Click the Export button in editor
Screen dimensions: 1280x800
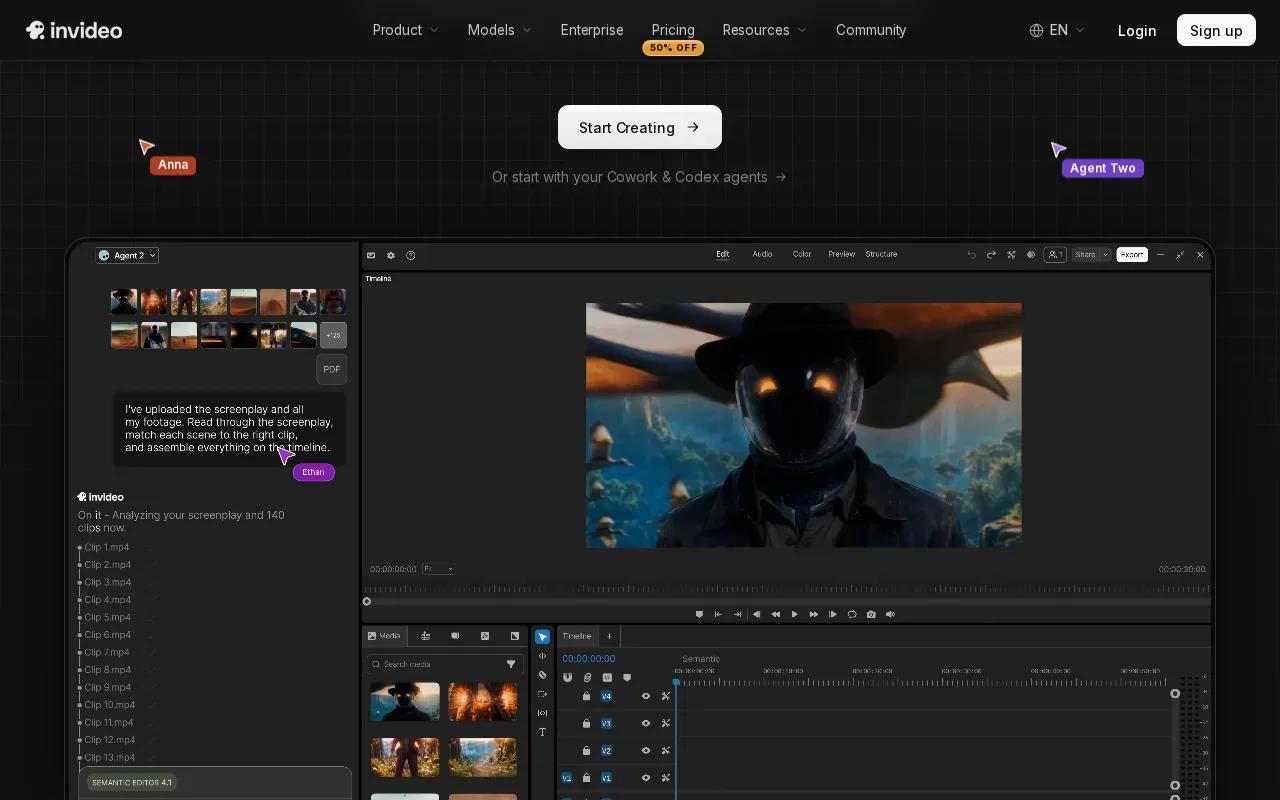coord(1132,255)
